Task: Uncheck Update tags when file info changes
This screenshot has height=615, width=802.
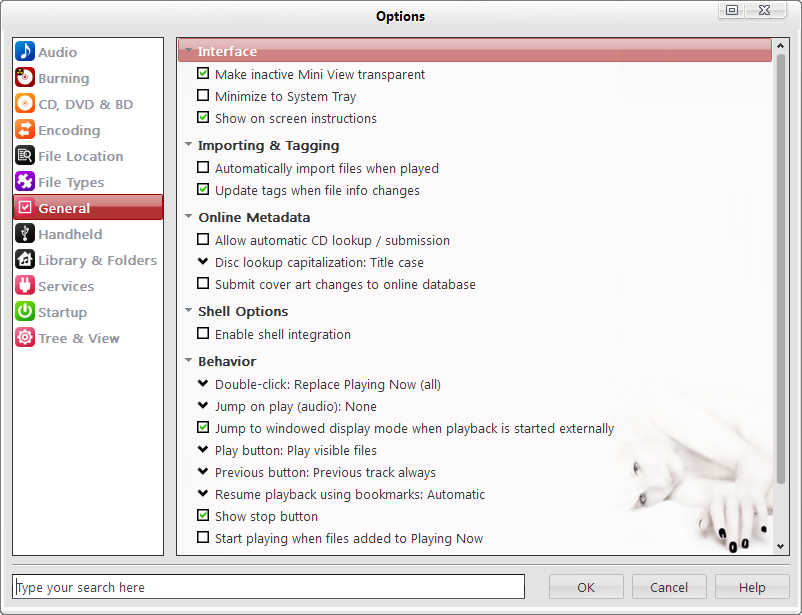Action: click(203, 190)
